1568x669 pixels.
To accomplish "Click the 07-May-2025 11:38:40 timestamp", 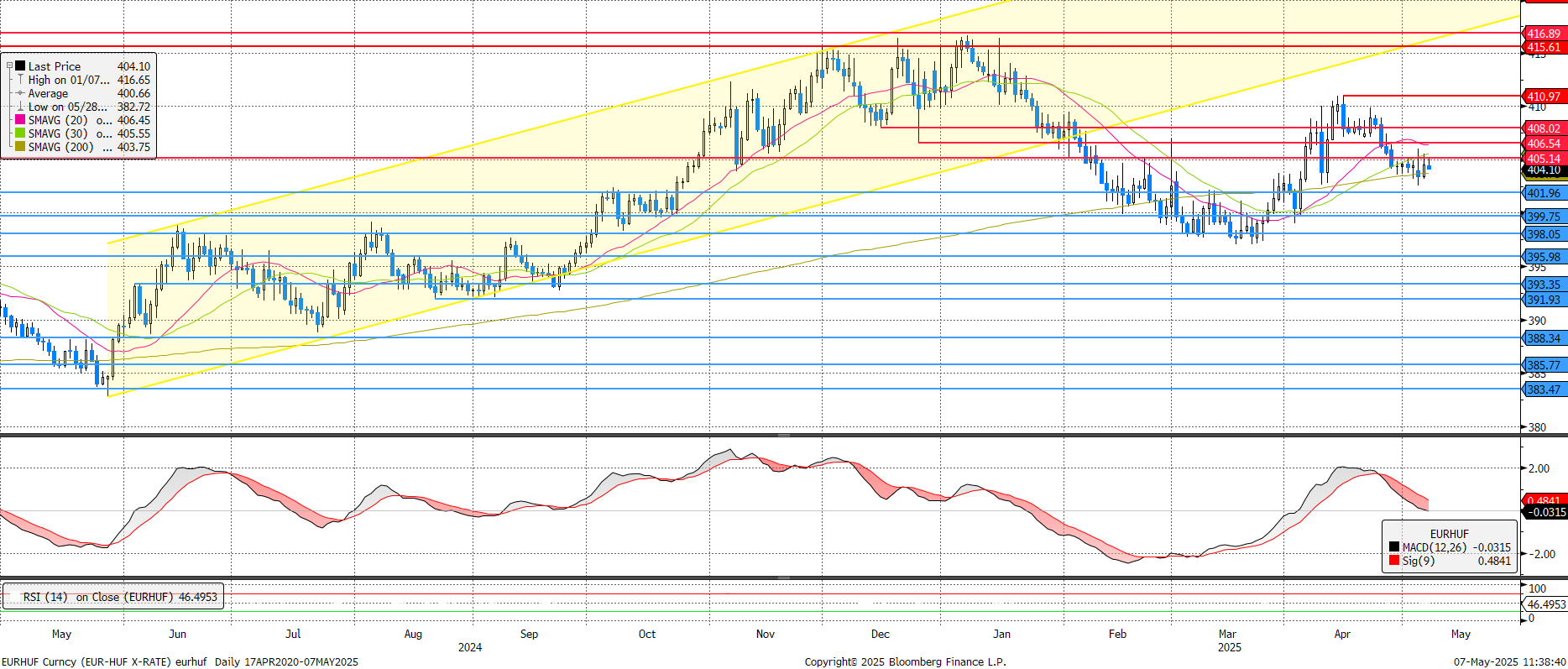I will click(1509, 661).
